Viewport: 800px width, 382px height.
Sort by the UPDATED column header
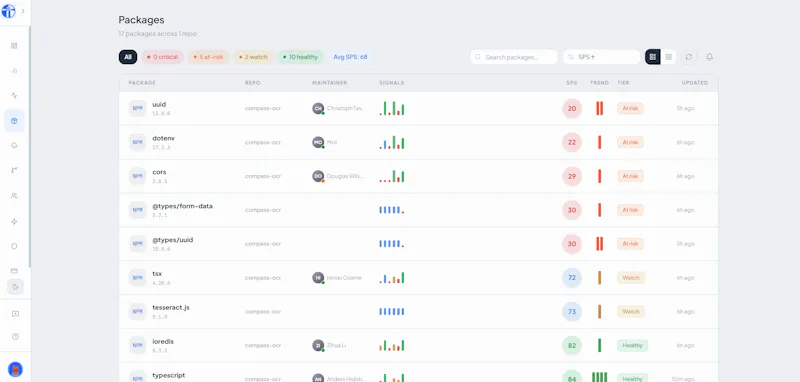pyautogui.click(x=695, y=83)
